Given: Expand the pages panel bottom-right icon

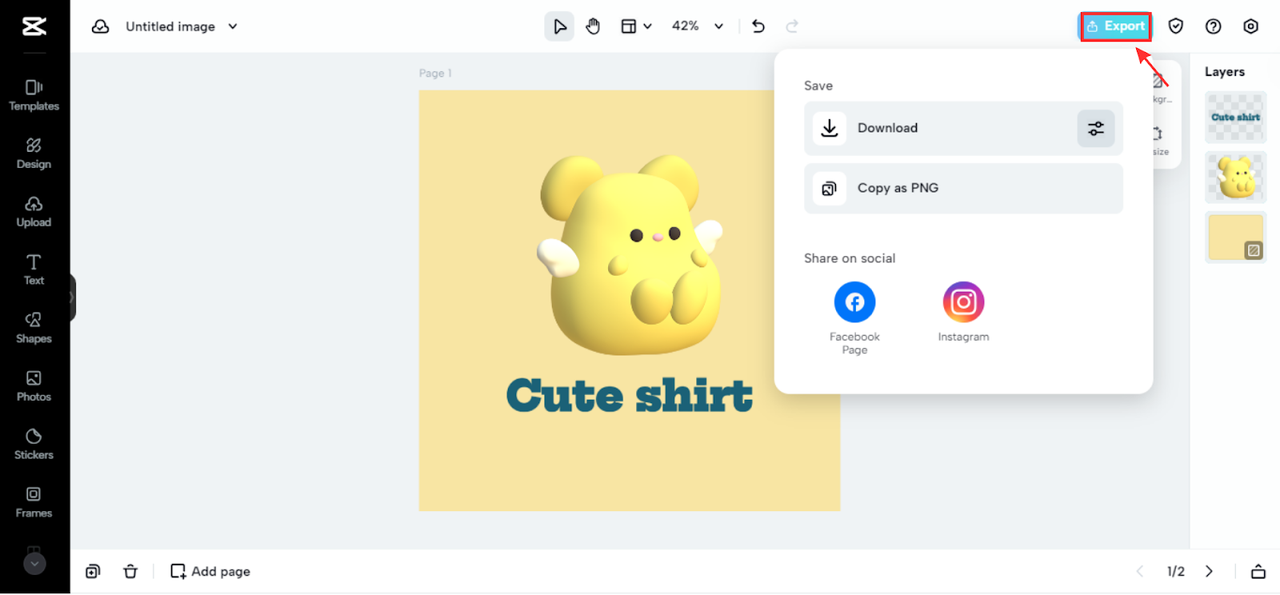Looking at the screenshot, I should coord(1258,571).
